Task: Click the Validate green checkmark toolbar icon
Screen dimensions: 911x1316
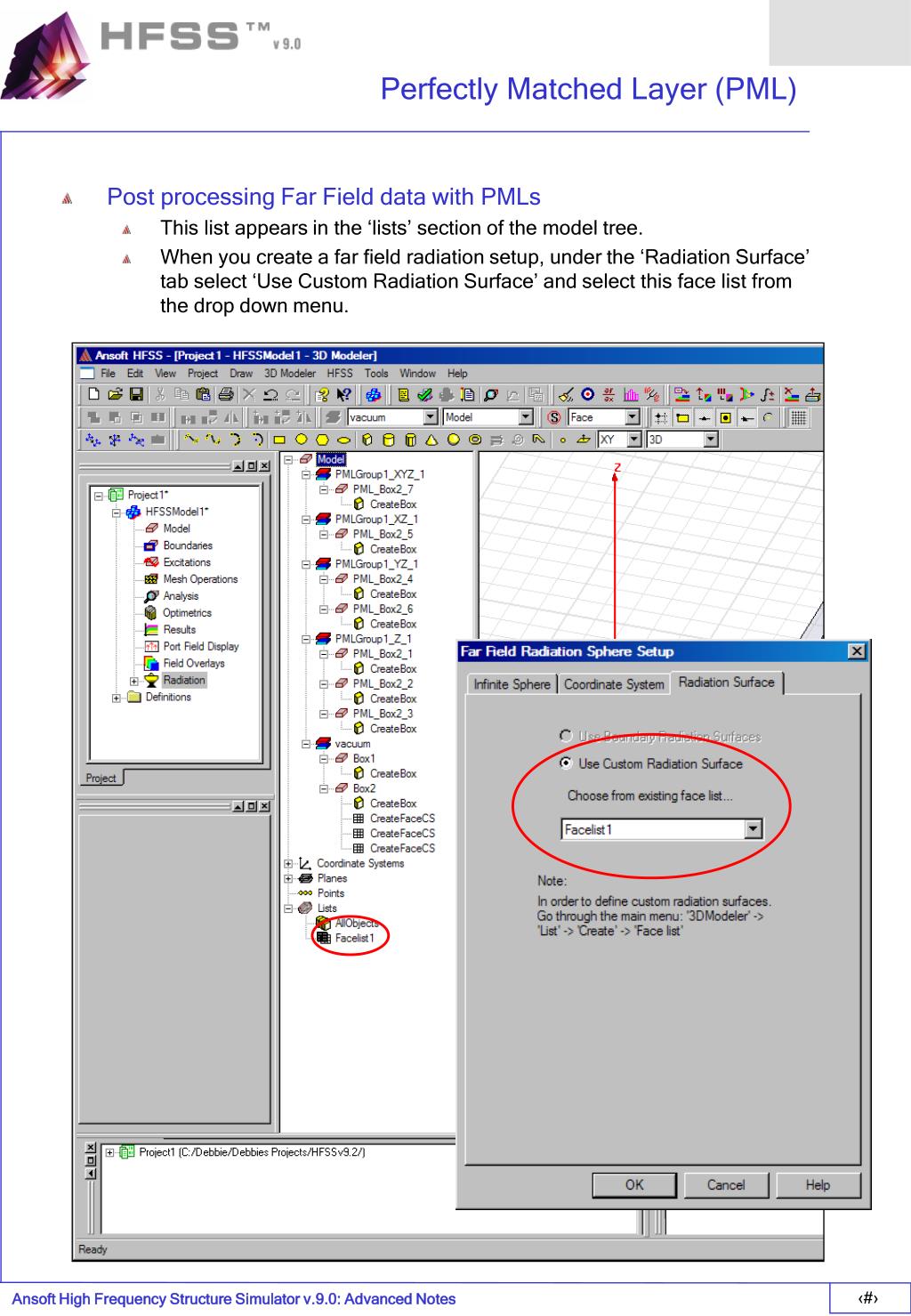Action: pyautogui.click(x=425, y=394)
